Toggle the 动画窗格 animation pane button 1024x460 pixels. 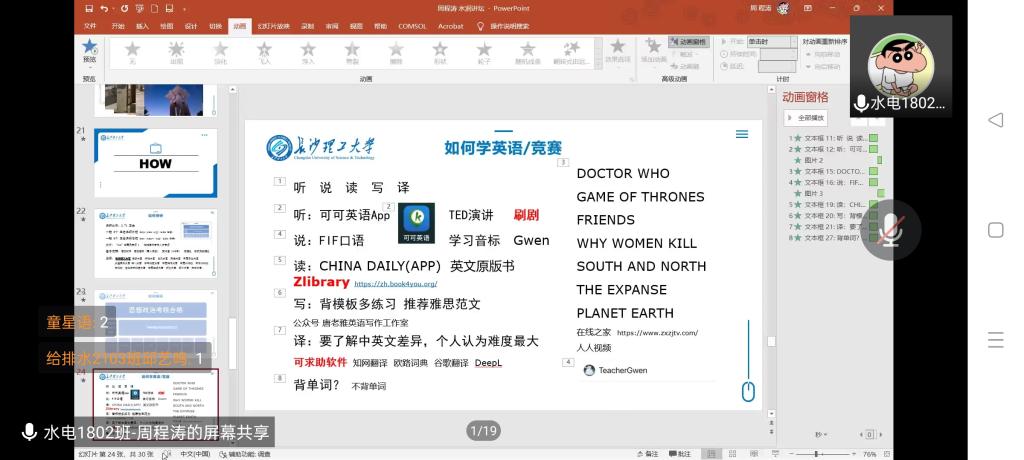[688, 42]
